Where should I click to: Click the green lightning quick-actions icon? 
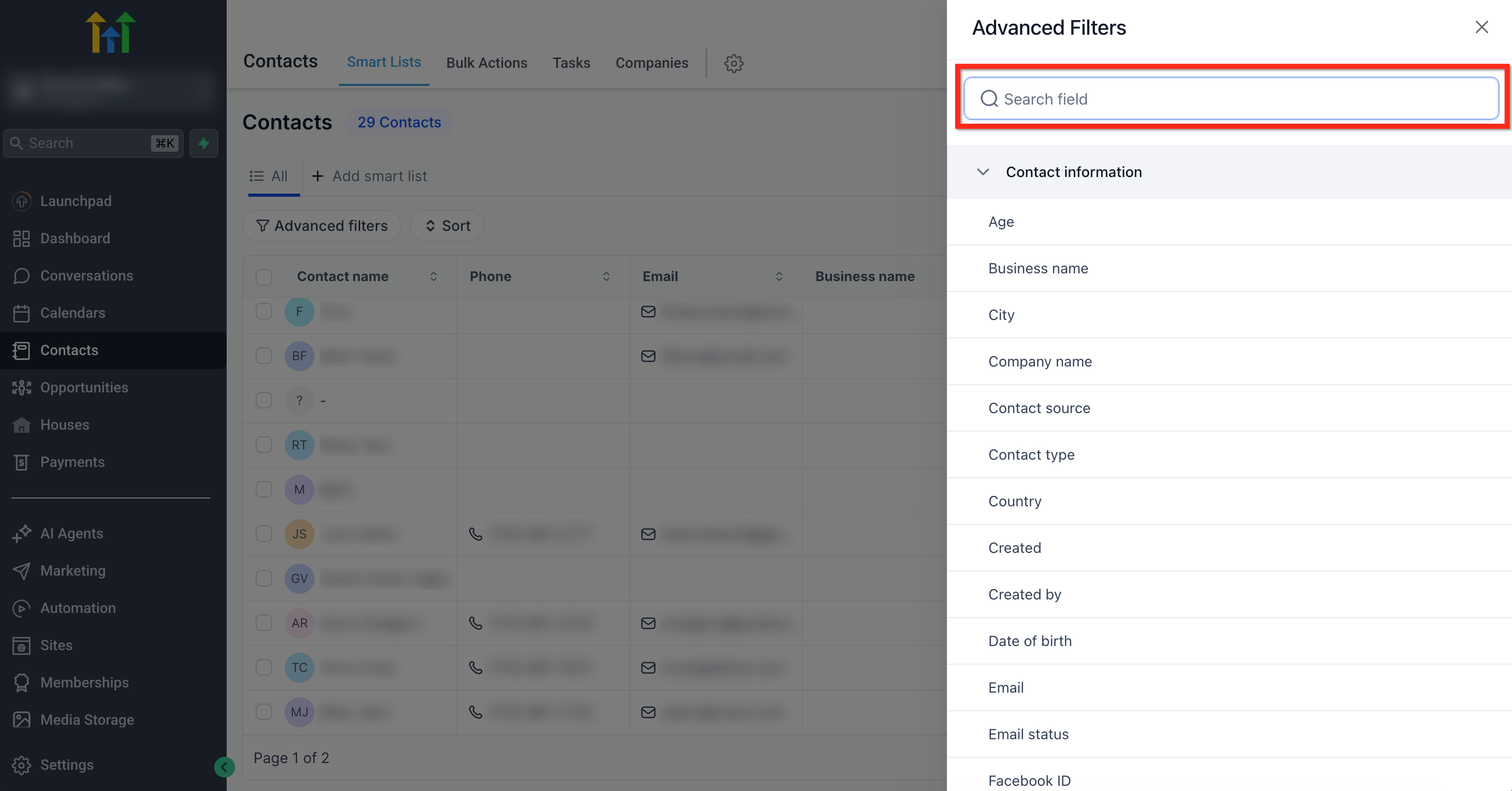(x=204, y=143)
